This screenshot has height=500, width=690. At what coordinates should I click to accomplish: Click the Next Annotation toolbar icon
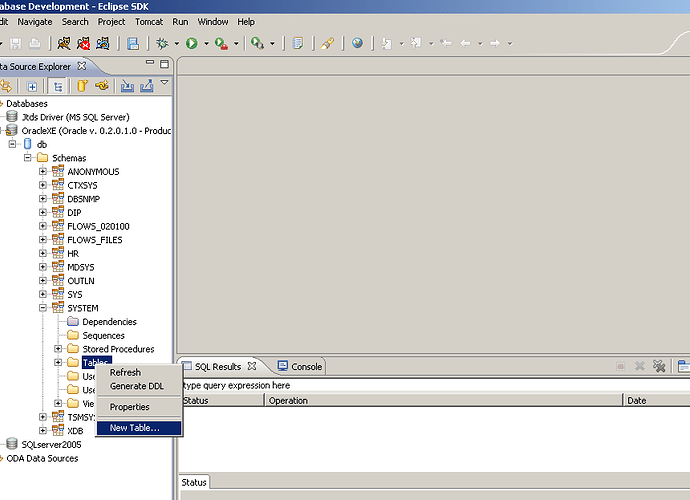click(x=386, y=43)
